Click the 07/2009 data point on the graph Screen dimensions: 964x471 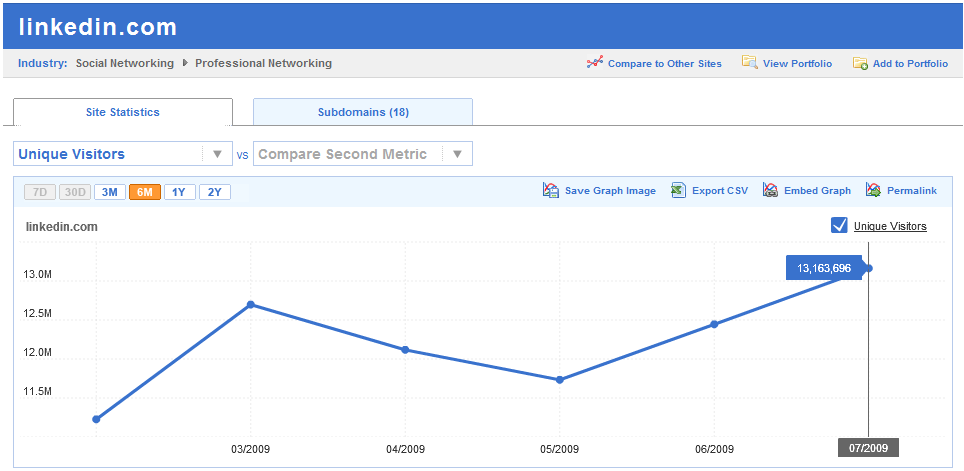tap(868, 268)
